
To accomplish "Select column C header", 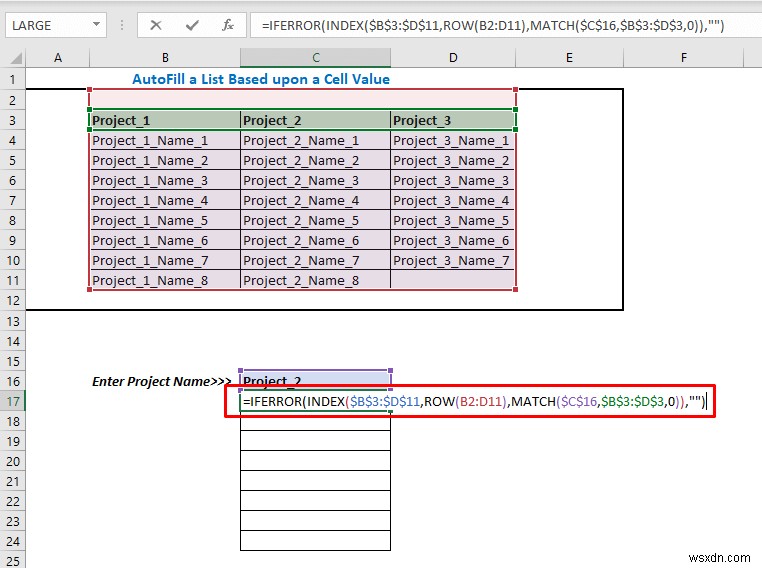I will [x=315, y=58].
